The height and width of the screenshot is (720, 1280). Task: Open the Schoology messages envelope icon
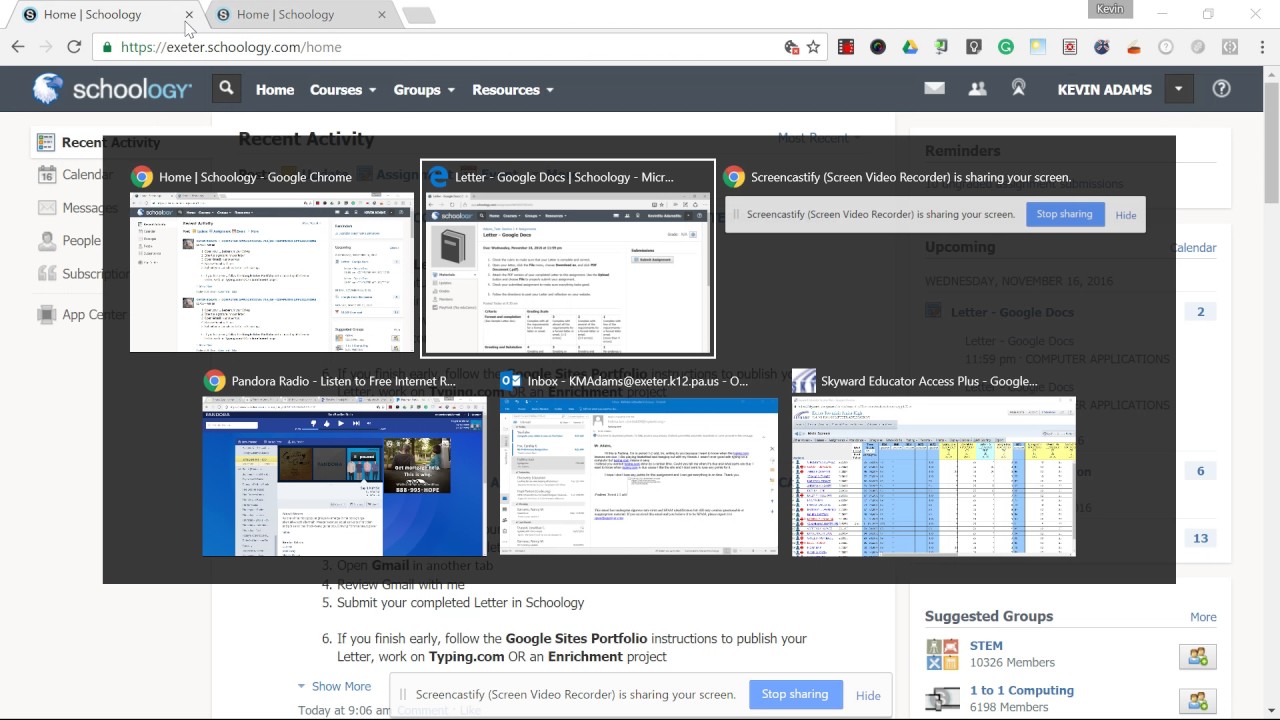tap(934, 89)
